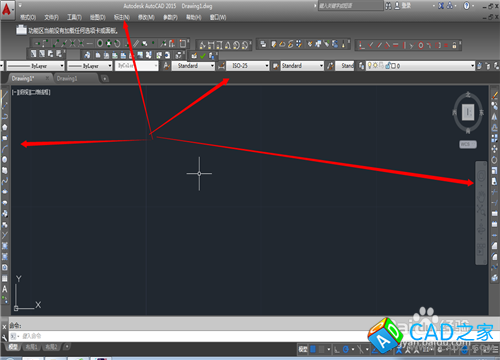
Task: Toggle layer 0 lock padlock icon
Action: click(388, 66)
